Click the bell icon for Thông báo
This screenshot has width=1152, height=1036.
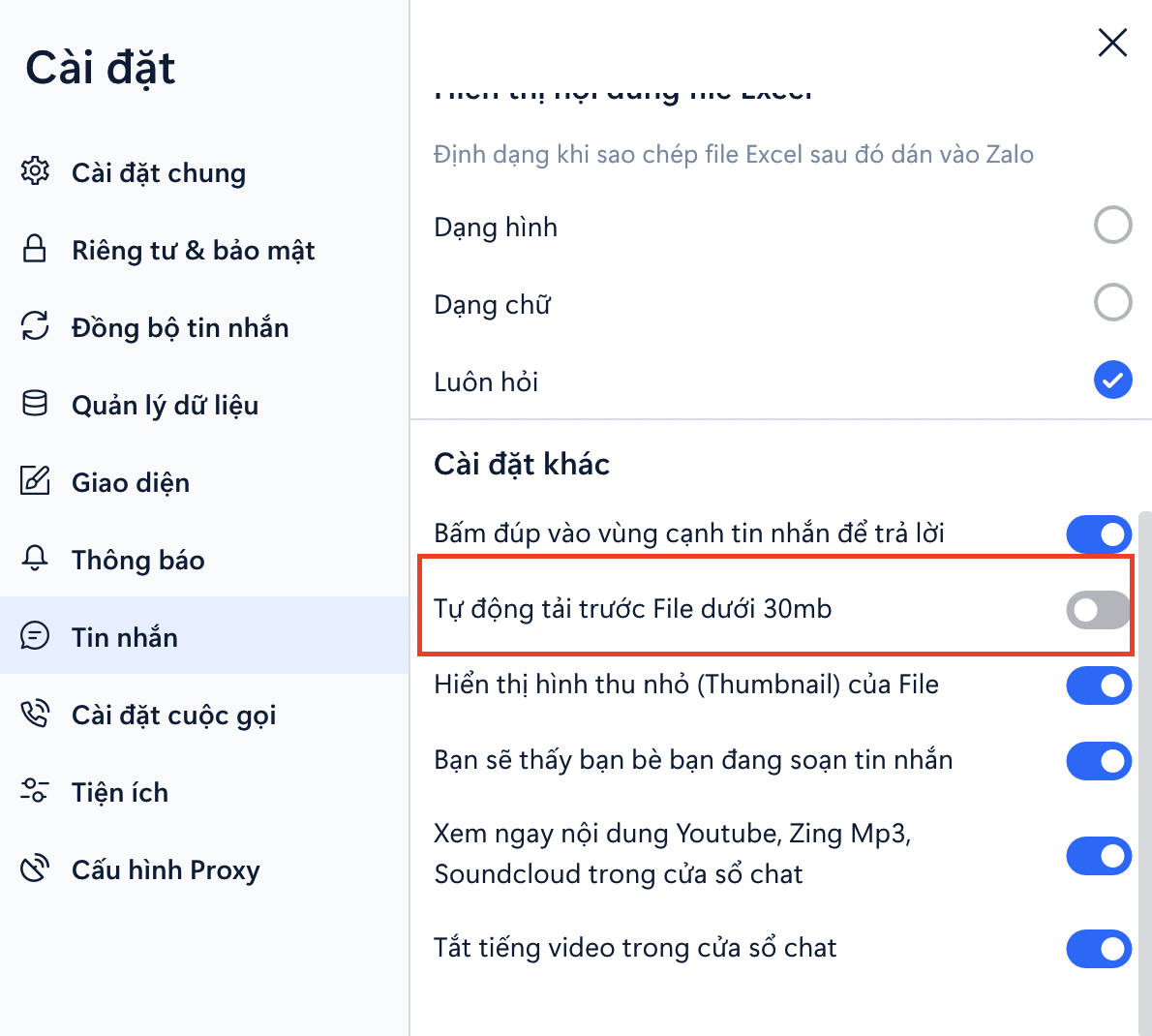(x=35, y=559)
